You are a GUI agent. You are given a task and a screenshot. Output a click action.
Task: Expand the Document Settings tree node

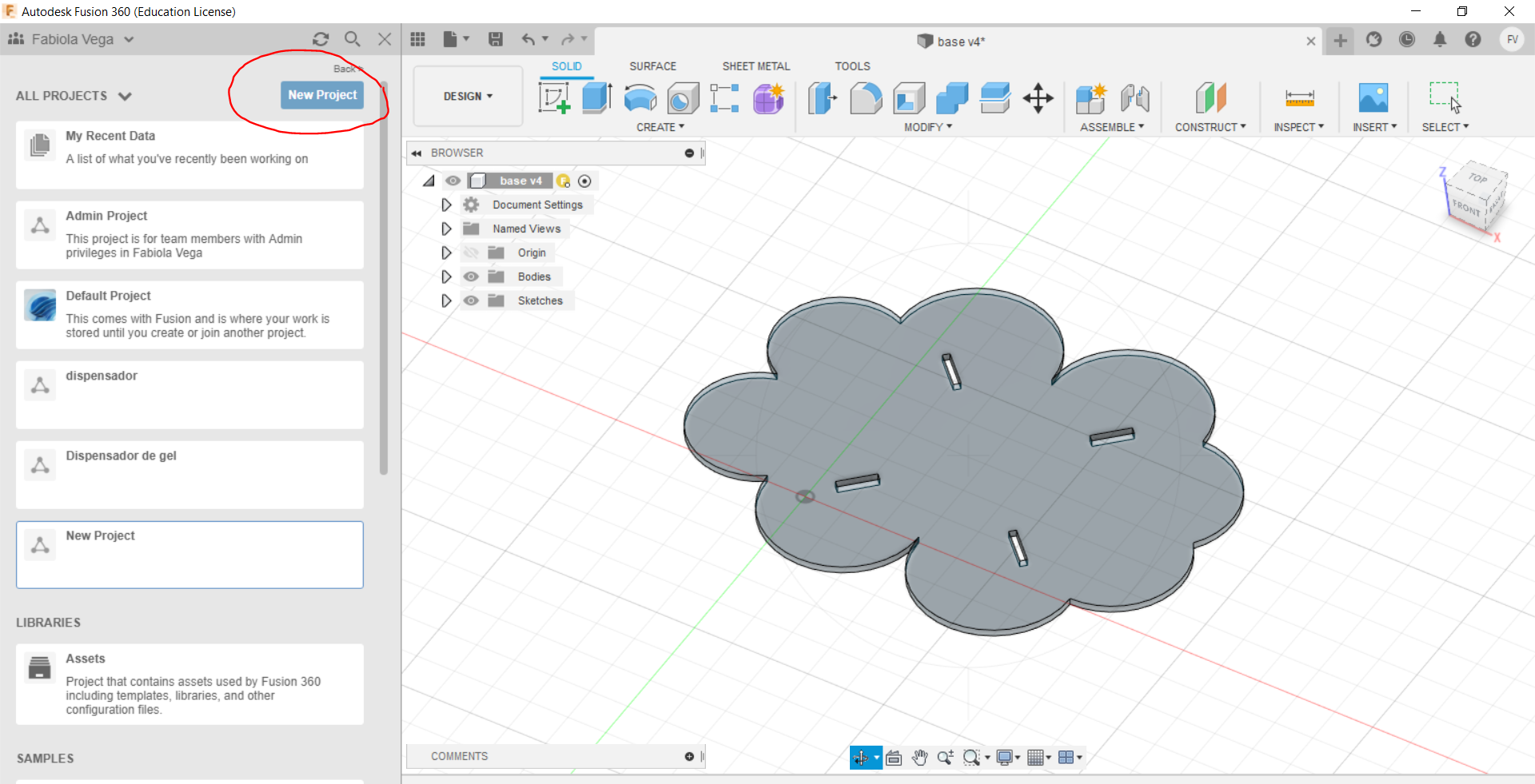pos(446,205)
